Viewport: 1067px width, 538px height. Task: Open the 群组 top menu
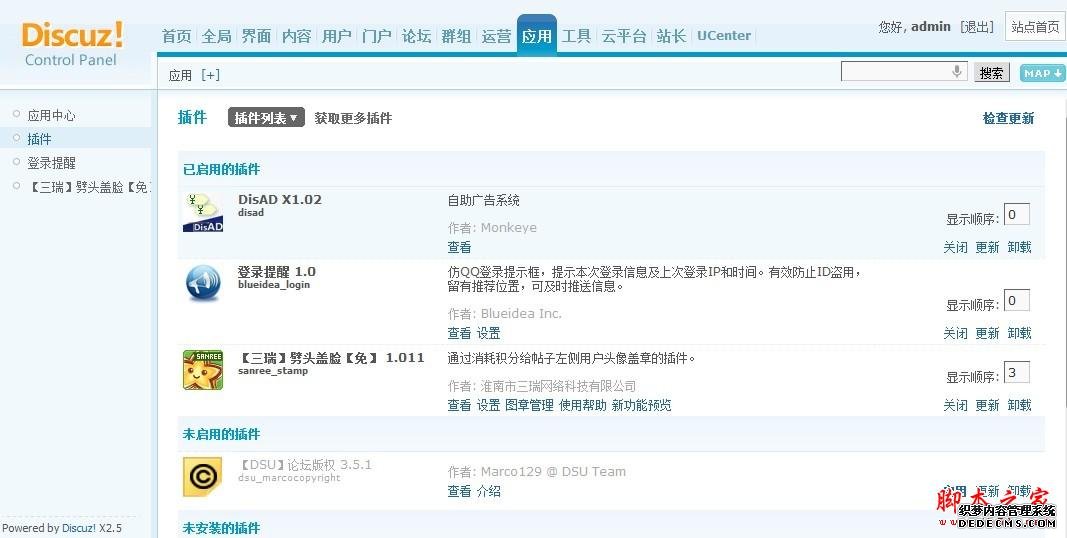[457, 36]
